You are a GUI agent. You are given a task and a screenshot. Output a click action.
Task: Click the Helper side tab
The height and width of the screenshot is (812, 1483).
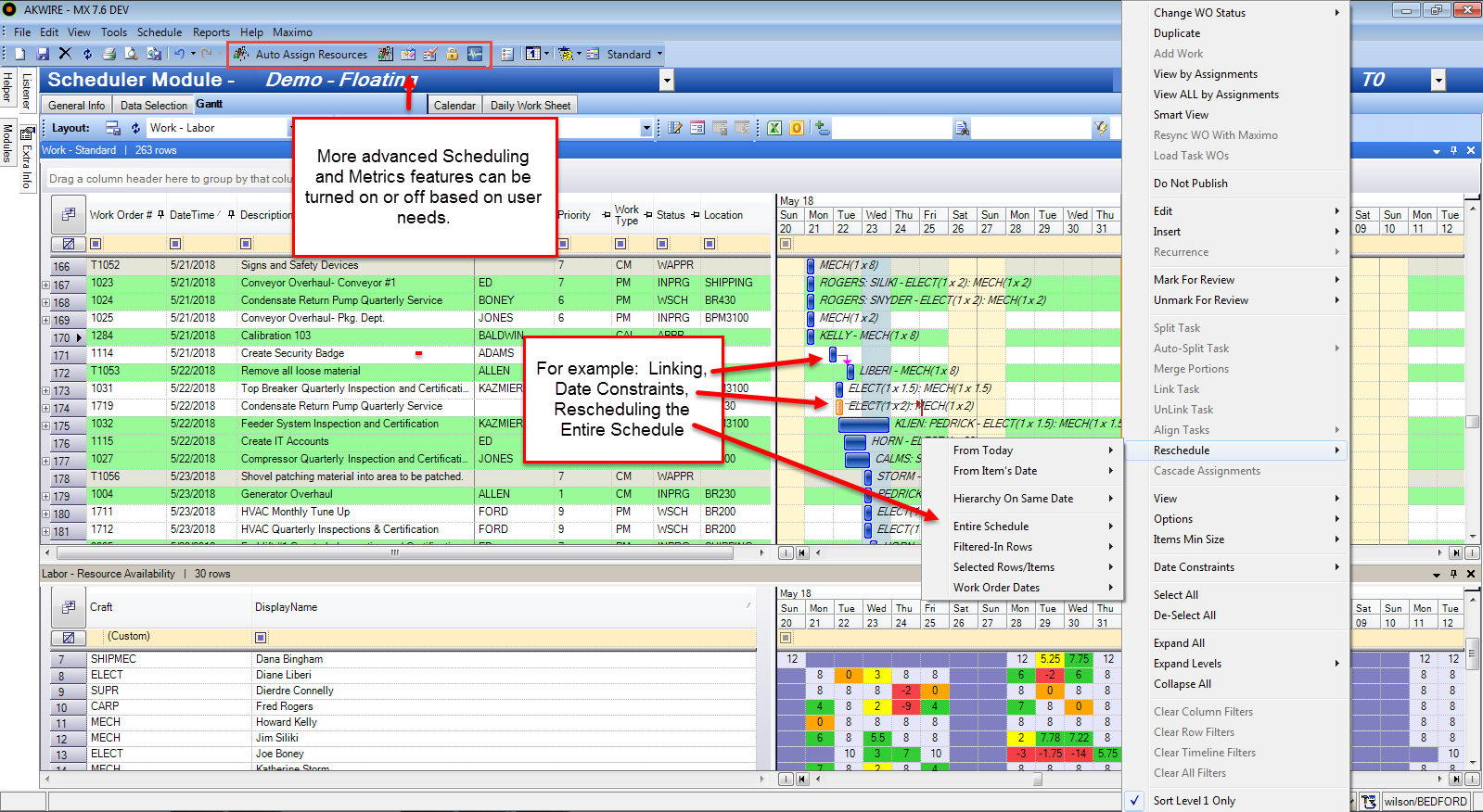pos(7,87)
